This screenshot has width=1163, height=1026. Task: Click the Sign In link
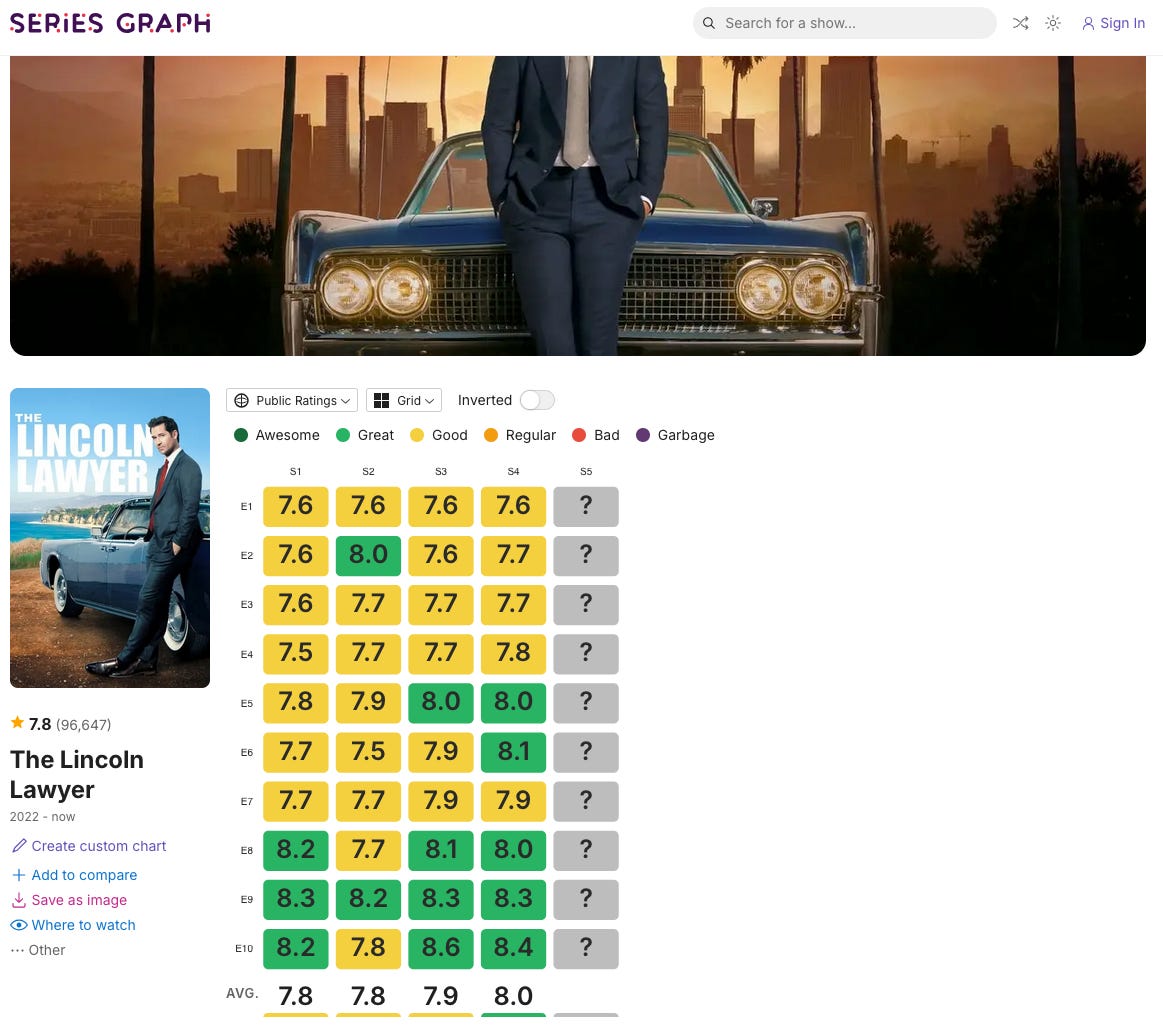(1113, 23)
